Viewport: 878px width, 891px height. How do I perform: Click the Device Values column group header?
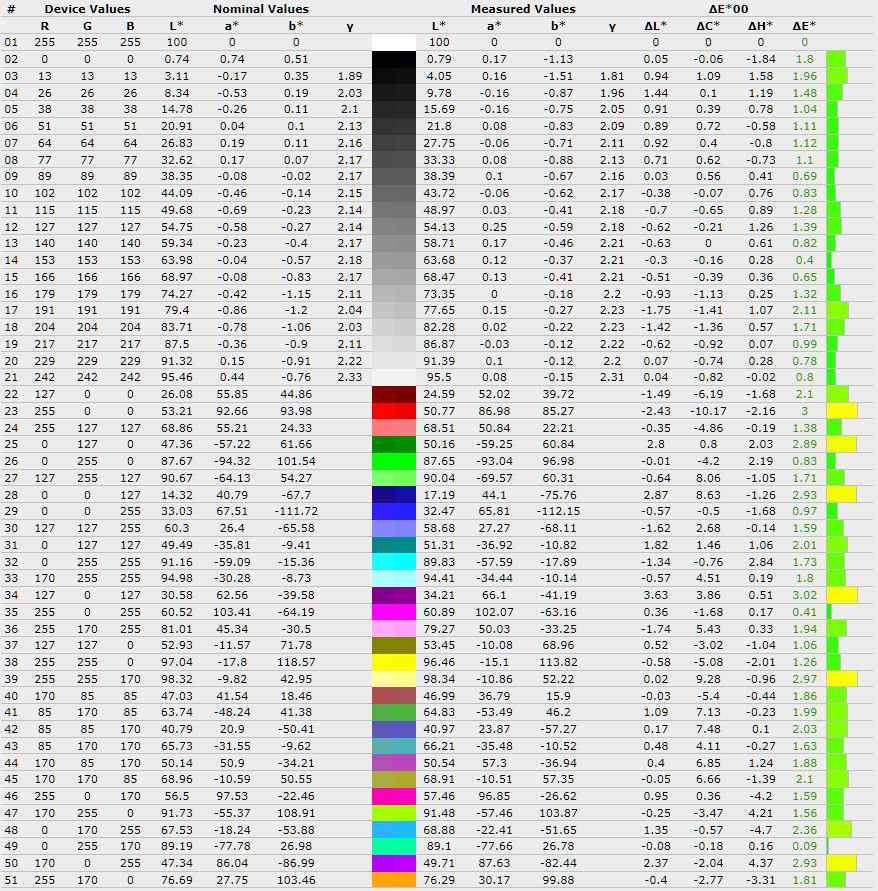(x=87, y=9)
